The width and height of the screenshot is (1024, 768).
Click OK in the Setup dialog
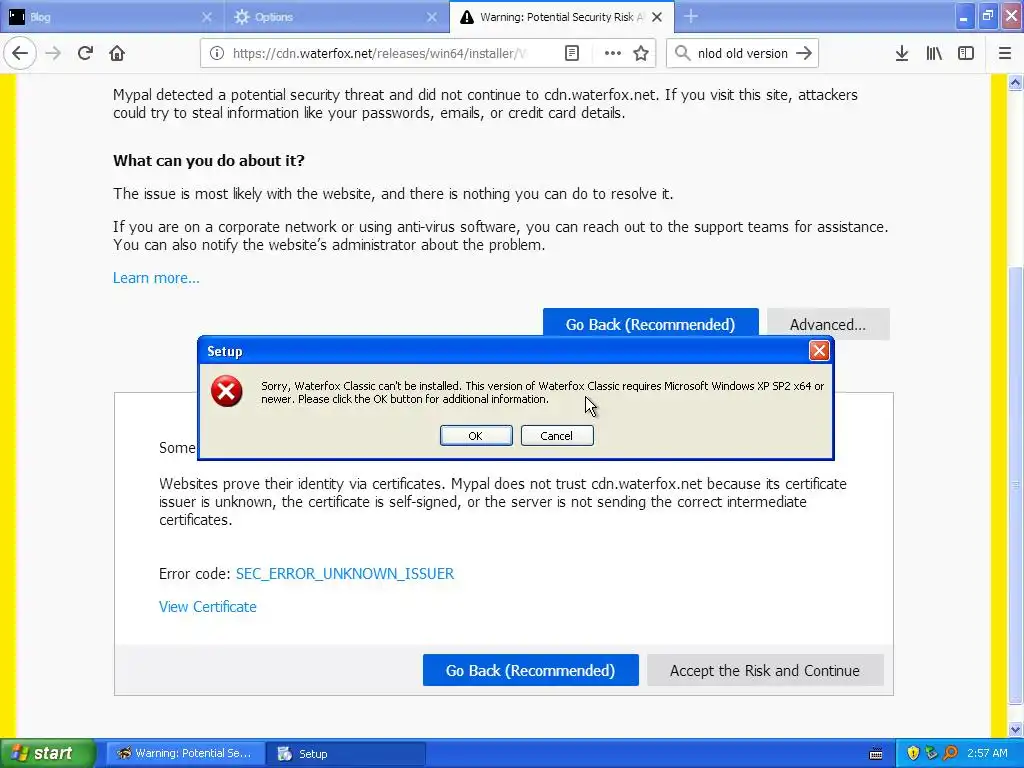(475, 436)
